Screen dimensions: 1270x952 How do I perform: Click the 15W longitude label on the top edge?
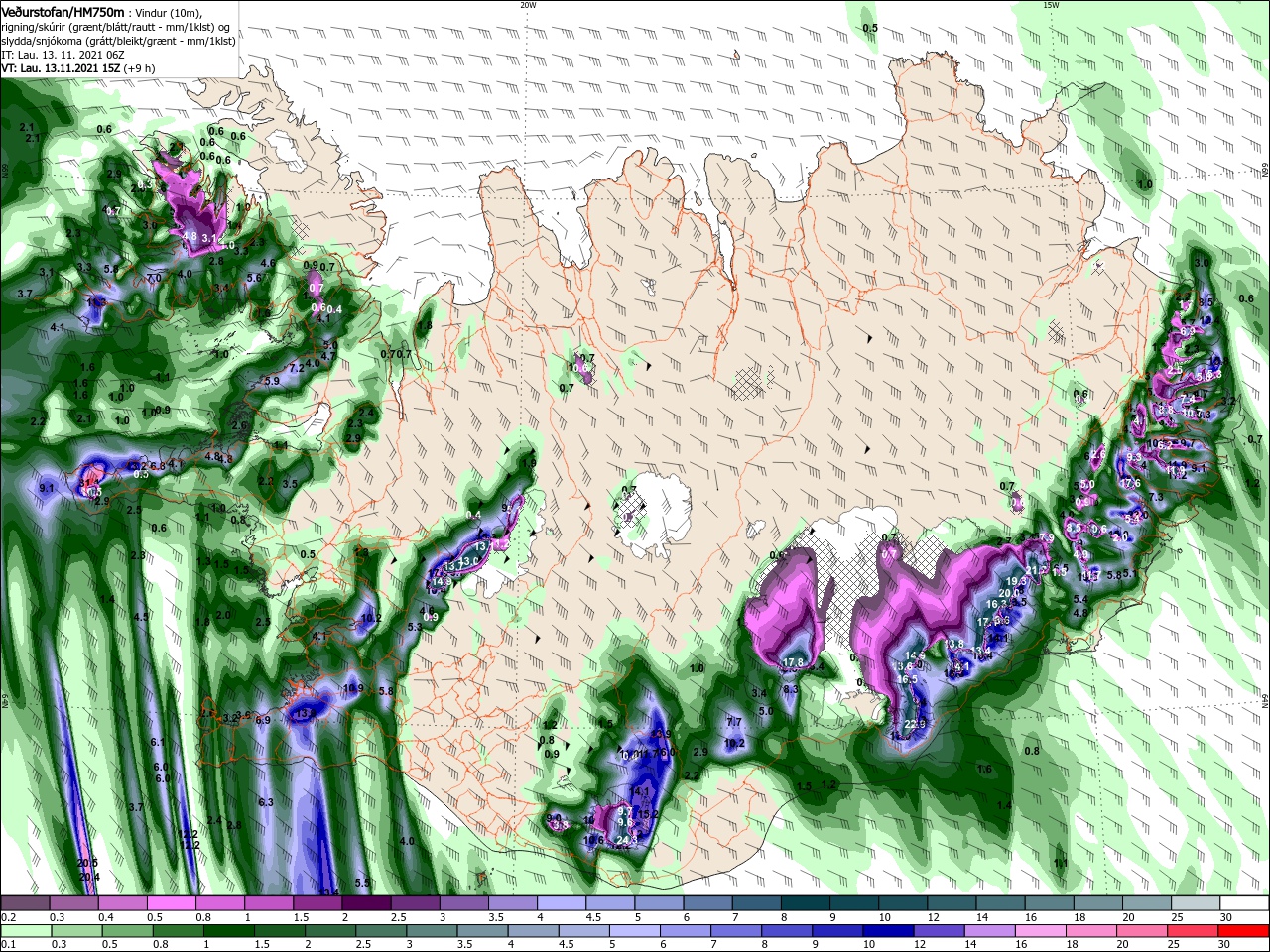point(1051,5)
